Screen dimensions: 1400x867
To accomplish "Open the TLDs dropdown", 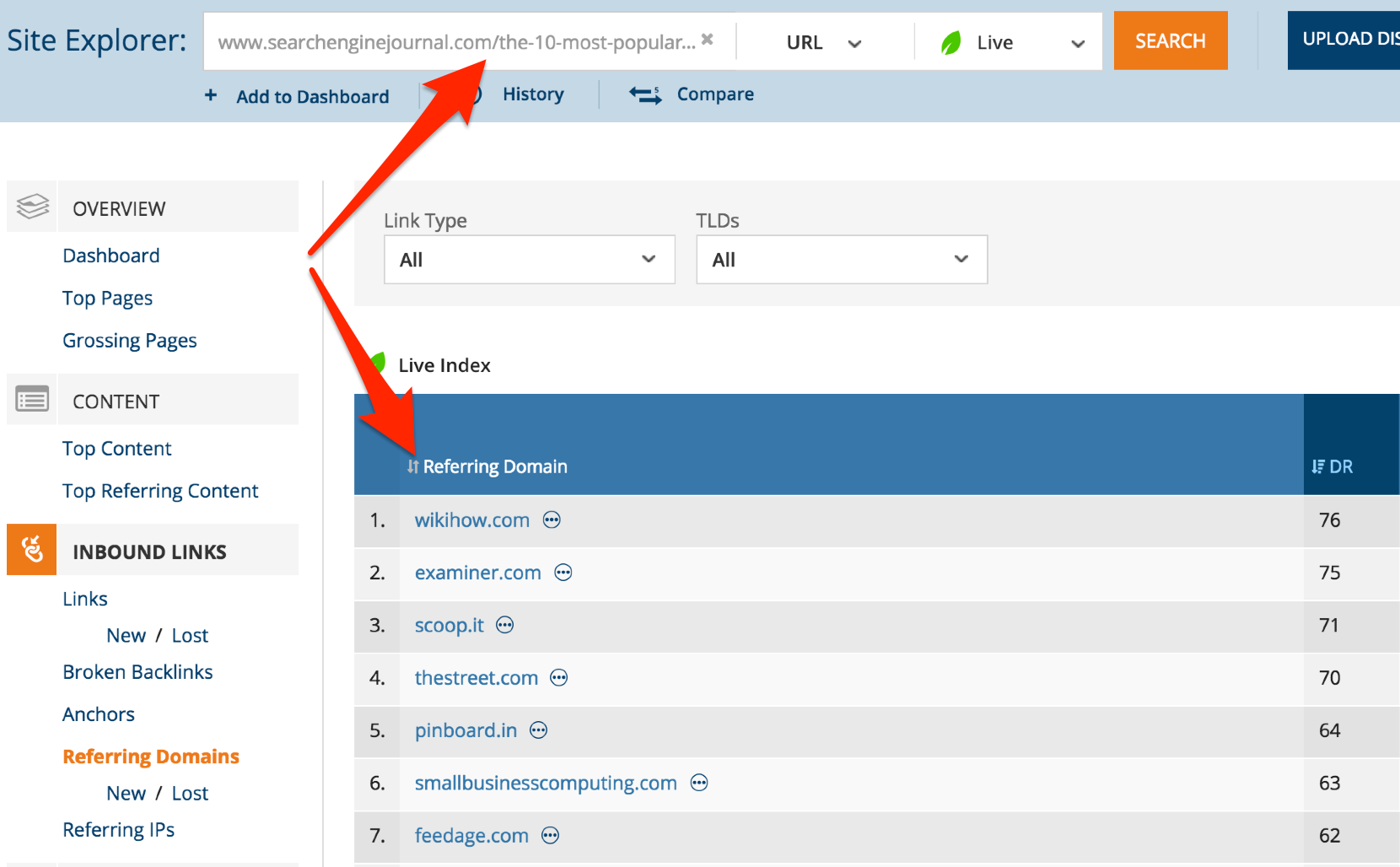I will [842, 259].
